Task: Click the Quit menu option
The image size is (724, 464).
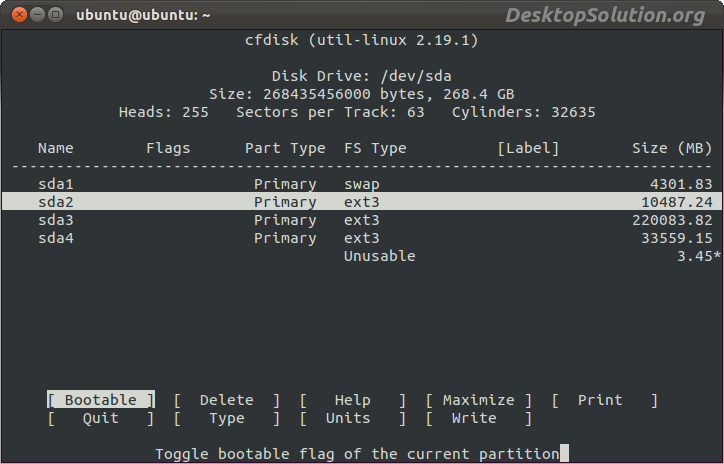Action: coord(100,418)
